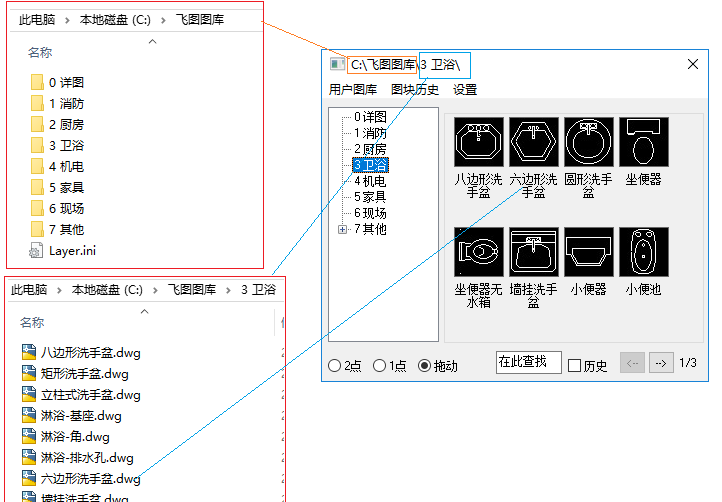Click sort arrow above 名称 in top Explorer
The height and width of the screenshot is (502, 722).
pos(152,41)
